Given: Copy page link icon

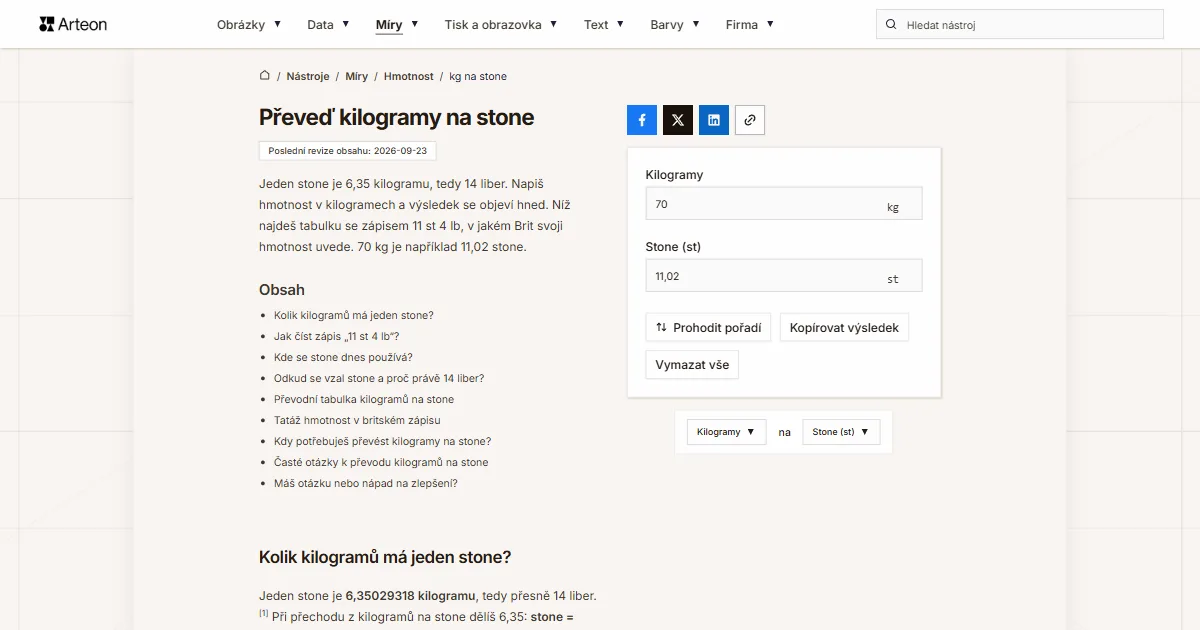Looking at the screenshot, I should pos(750,120).
